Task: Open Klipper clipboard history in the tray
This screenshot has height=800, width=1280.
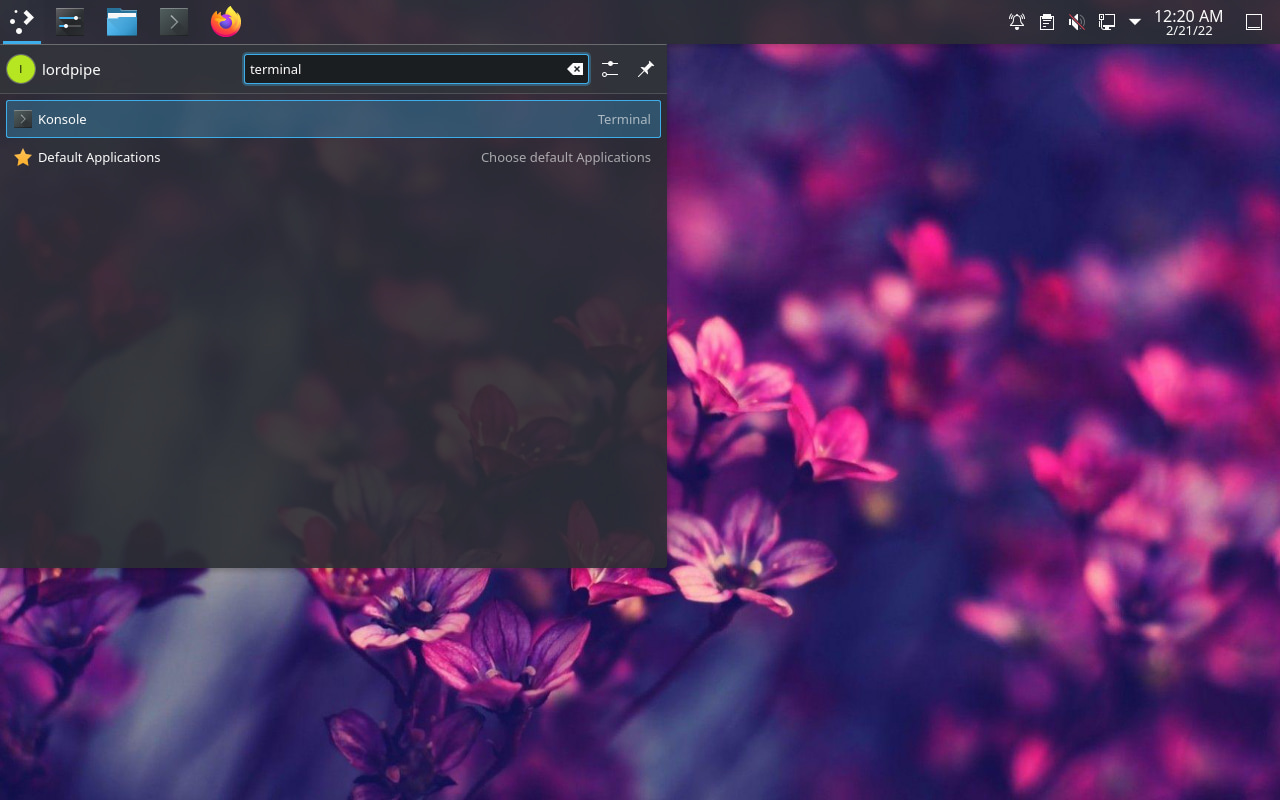Action: click(1046, 21)
